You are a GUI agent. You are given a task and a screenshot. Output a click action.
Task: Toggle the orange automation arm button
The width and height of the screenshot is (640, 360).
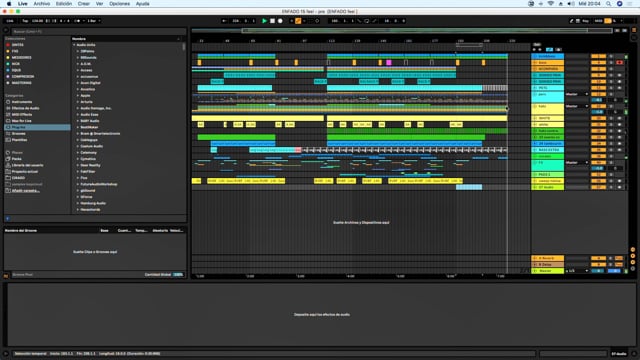[298, 21]
